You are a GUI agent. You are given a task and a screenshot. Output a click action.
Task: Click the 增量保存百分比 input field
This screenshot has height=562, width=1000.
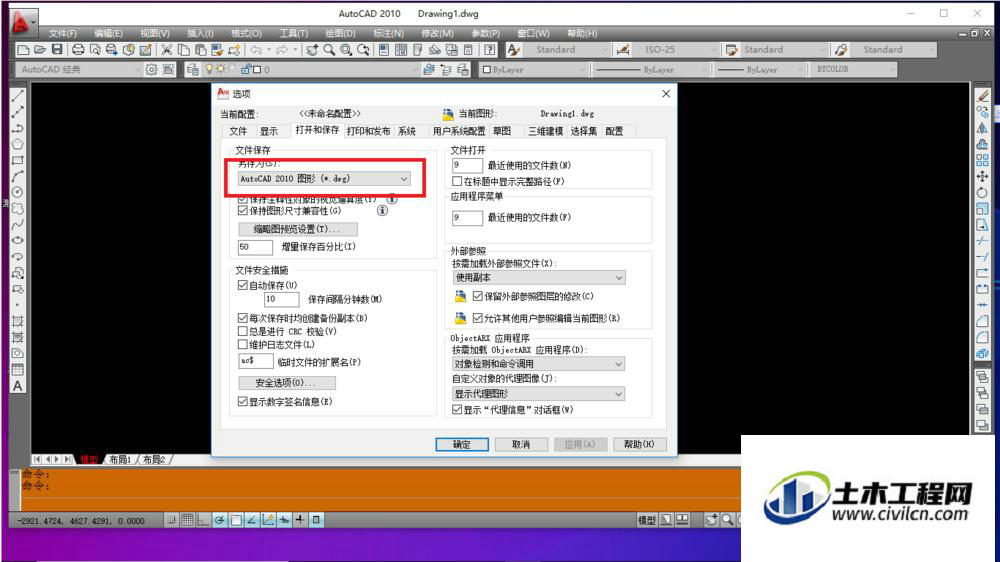tap(255, 247)
